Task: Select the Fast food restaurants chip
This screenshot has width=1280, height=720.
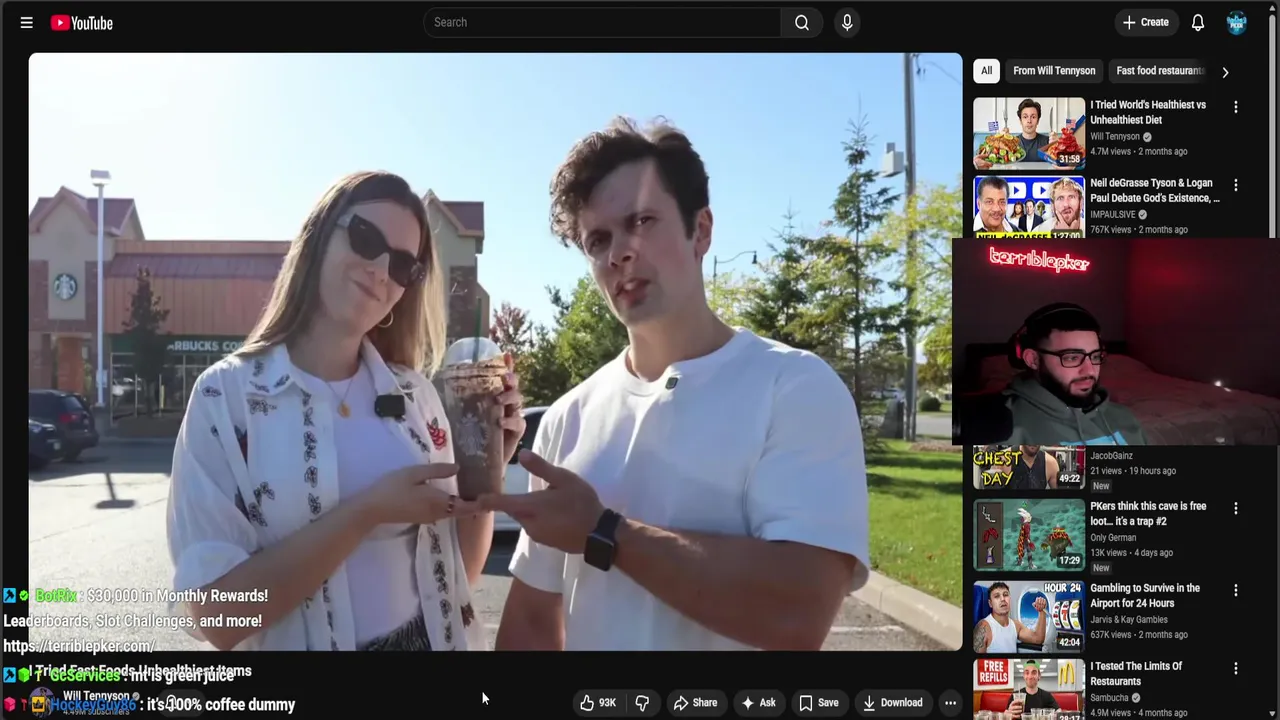Action: pos(1160,71)
